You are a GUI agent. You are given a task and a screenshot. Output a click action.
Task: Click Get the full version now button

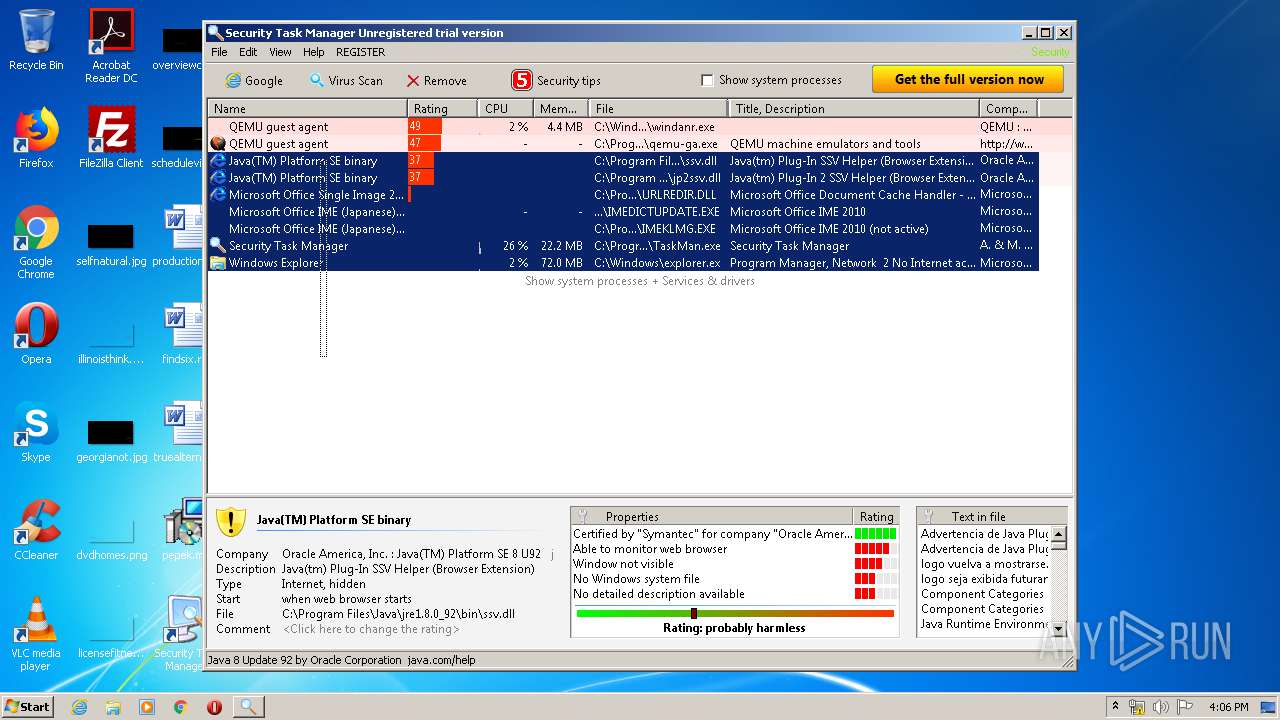coord(968,80)
